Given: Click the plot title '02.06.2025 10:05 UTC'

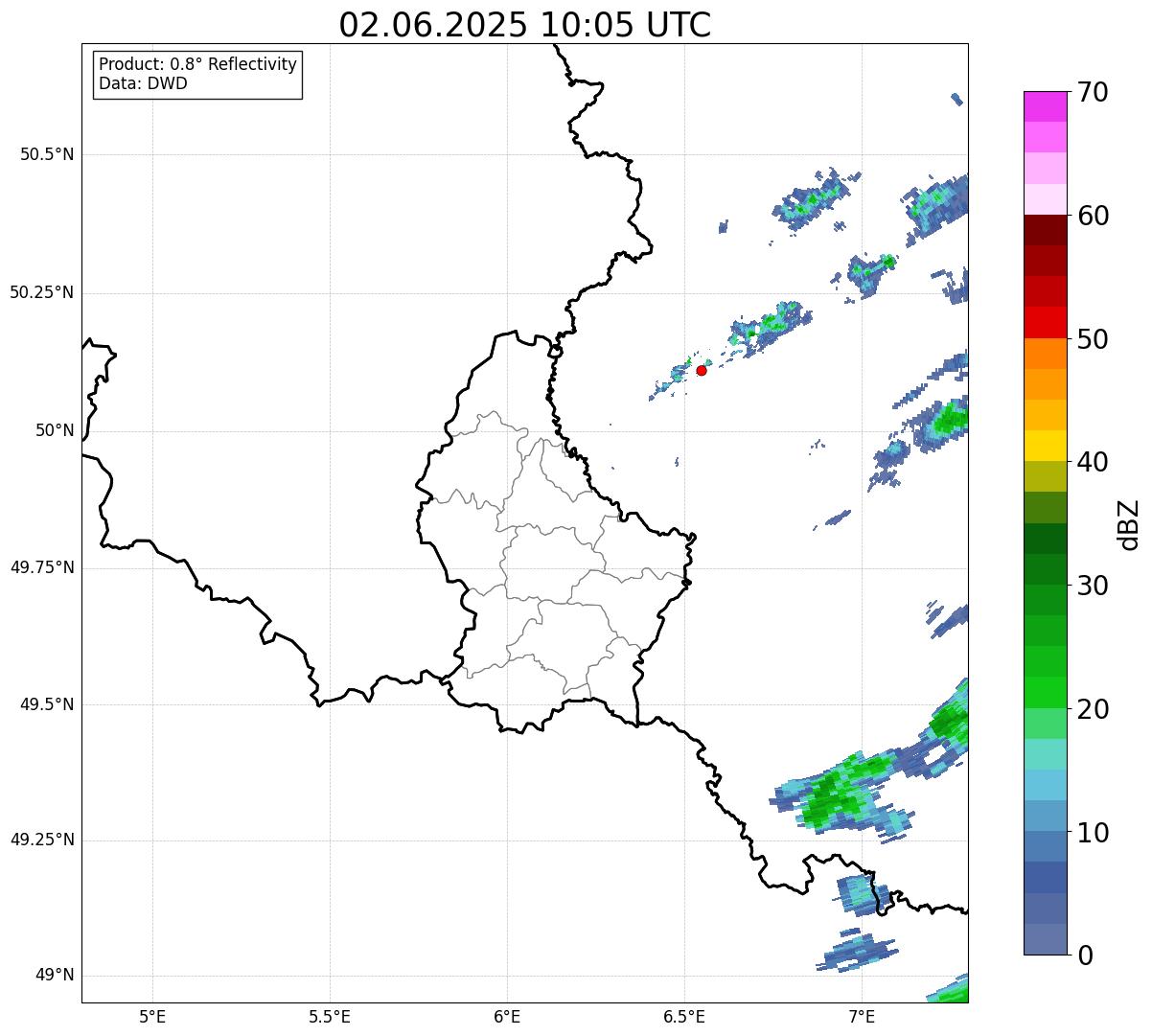Looking at the screenshot, I should [525, 25].
